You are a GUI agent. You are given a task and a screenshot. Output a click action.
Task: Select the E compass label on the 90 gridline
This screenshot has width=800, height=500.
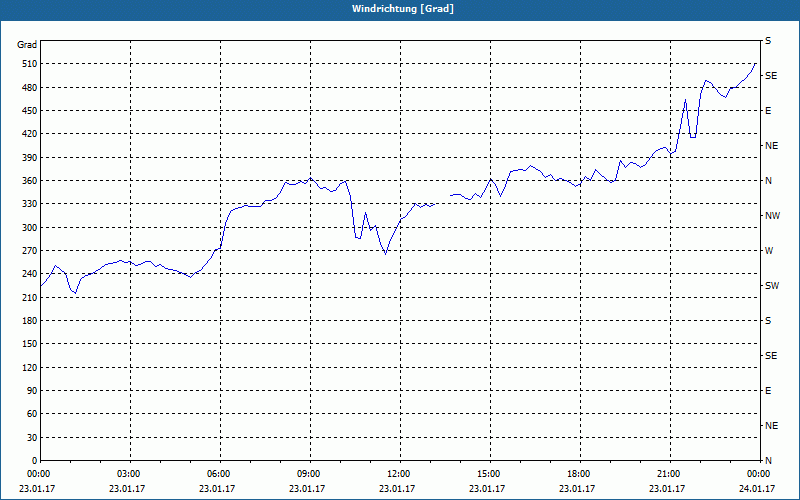tap(768, 391)
